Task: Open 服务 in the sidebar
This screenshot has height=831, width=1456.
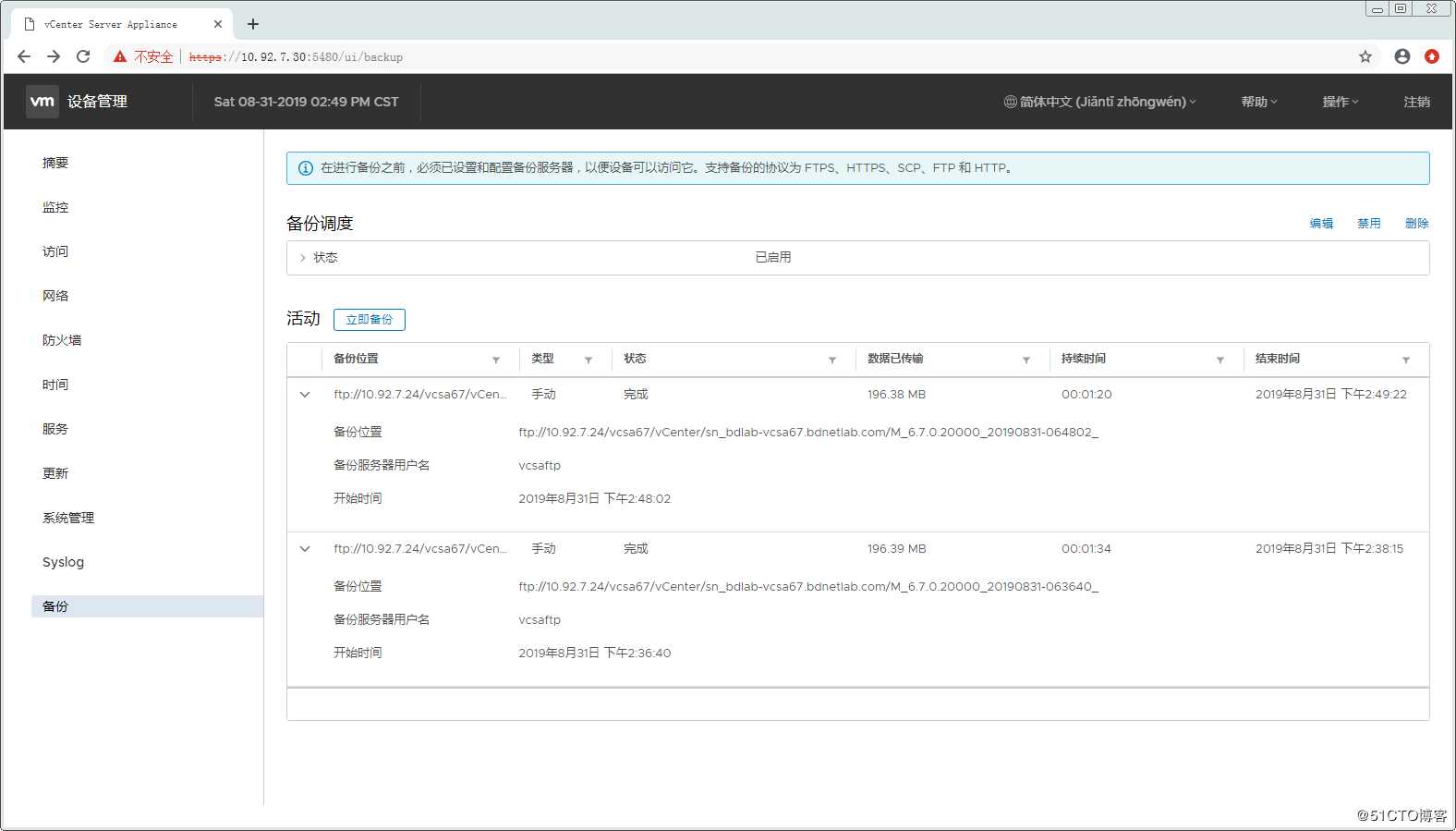Action: coord(55,429)
